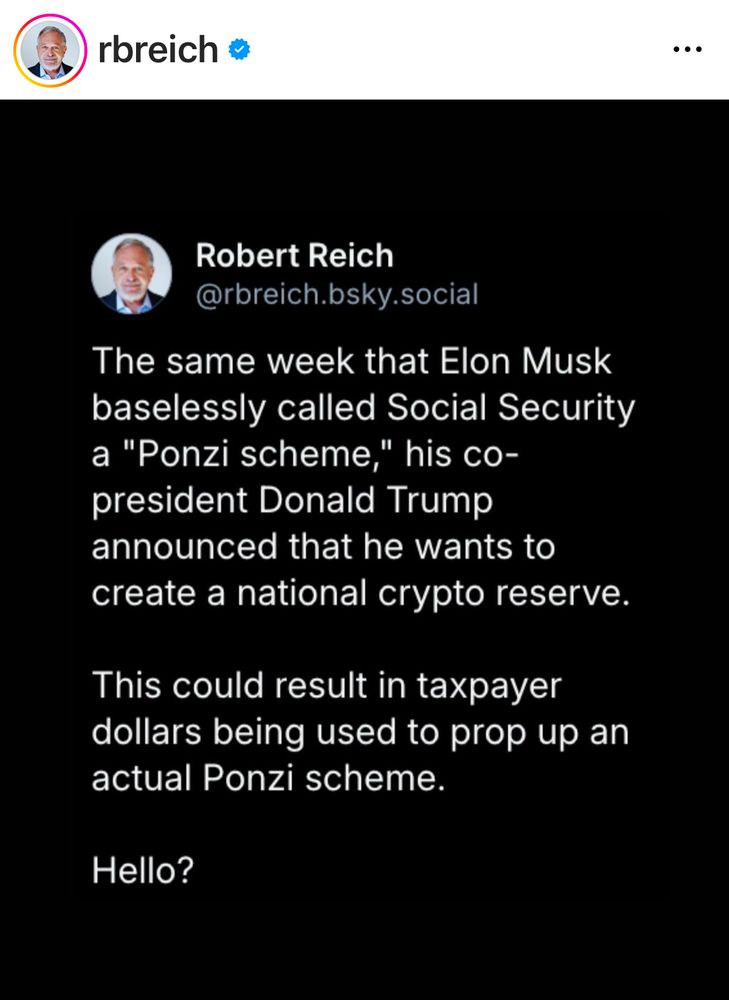Open rbreich's story from the ringed avatar
Image resolution: width=729 pixels, height=1000 pixels.
pyautogui.click(x=50, y=50)
